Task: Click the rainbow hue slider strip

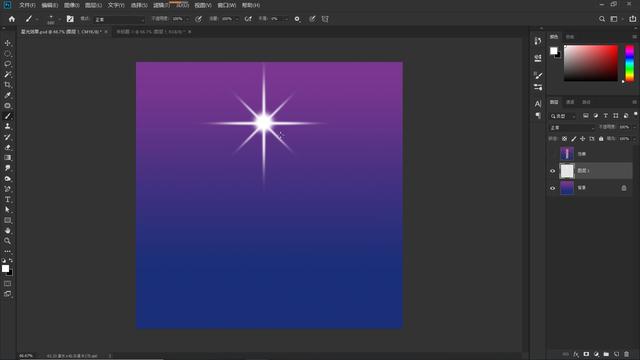Action: click(x=629, y=63)
